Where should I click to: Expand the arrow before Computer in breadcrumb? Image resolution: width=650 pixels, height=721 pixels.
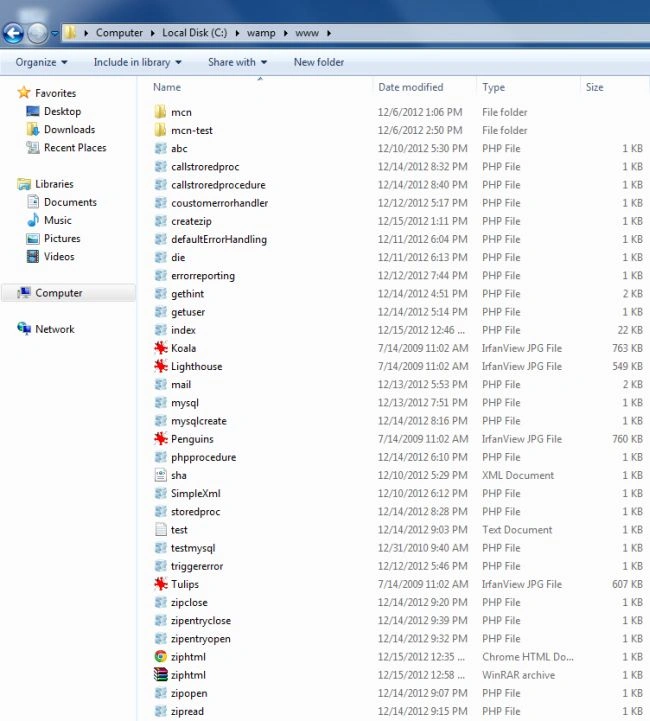point(86,33)
